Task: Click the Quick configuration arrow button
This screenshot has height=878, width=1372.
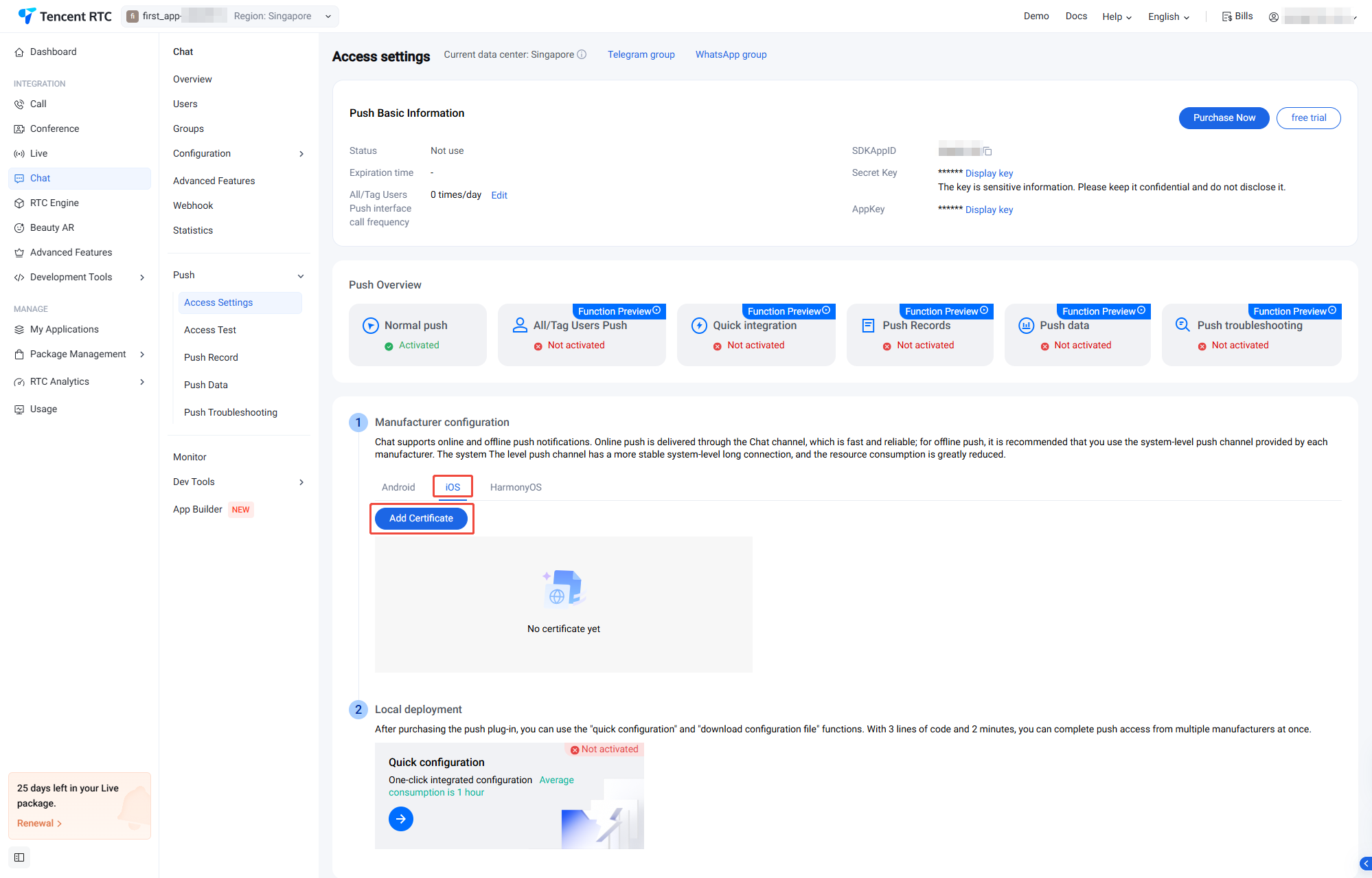Action: coord(401,819)
